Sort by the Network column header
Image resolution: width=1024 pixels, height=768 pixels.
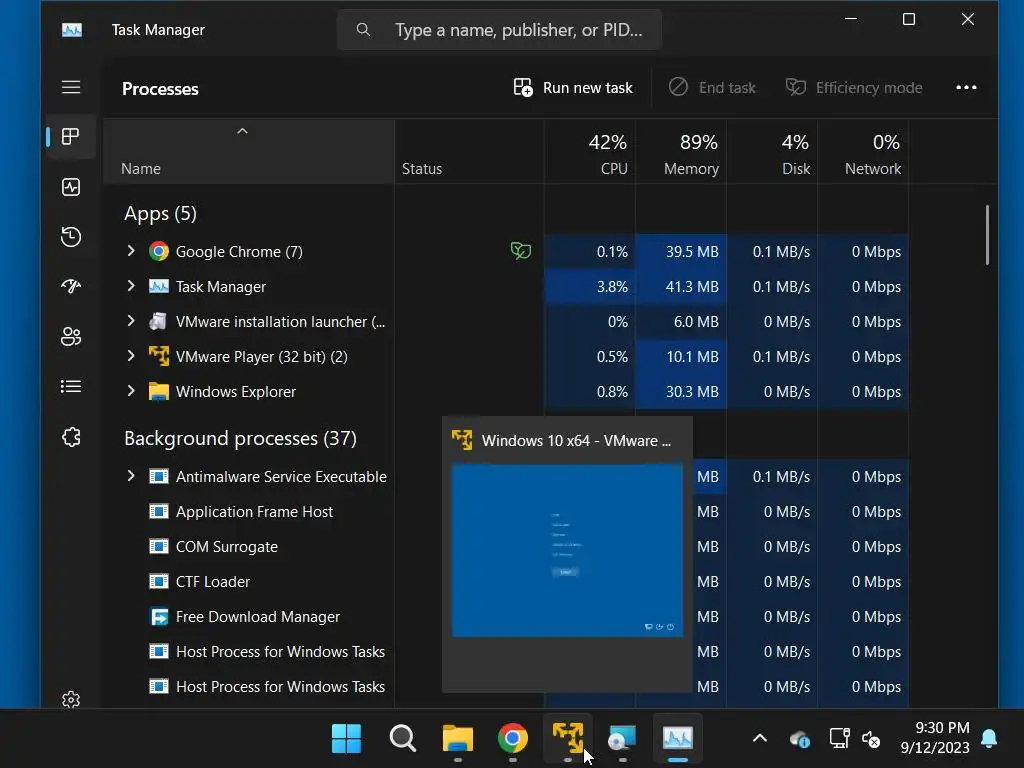[x=863, y=154]
